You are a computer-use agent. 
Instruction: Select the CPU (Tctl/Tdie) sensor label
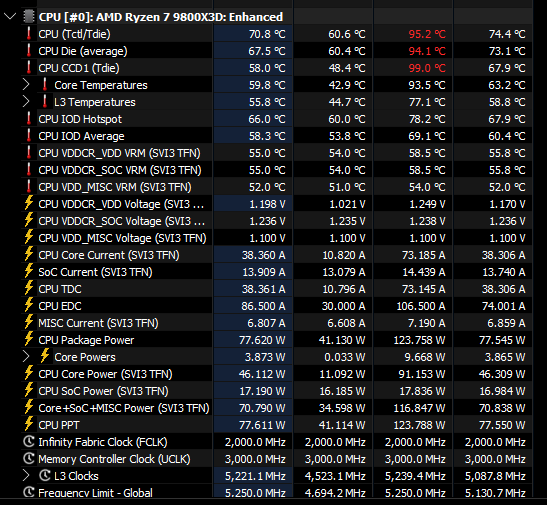[74, 34]
